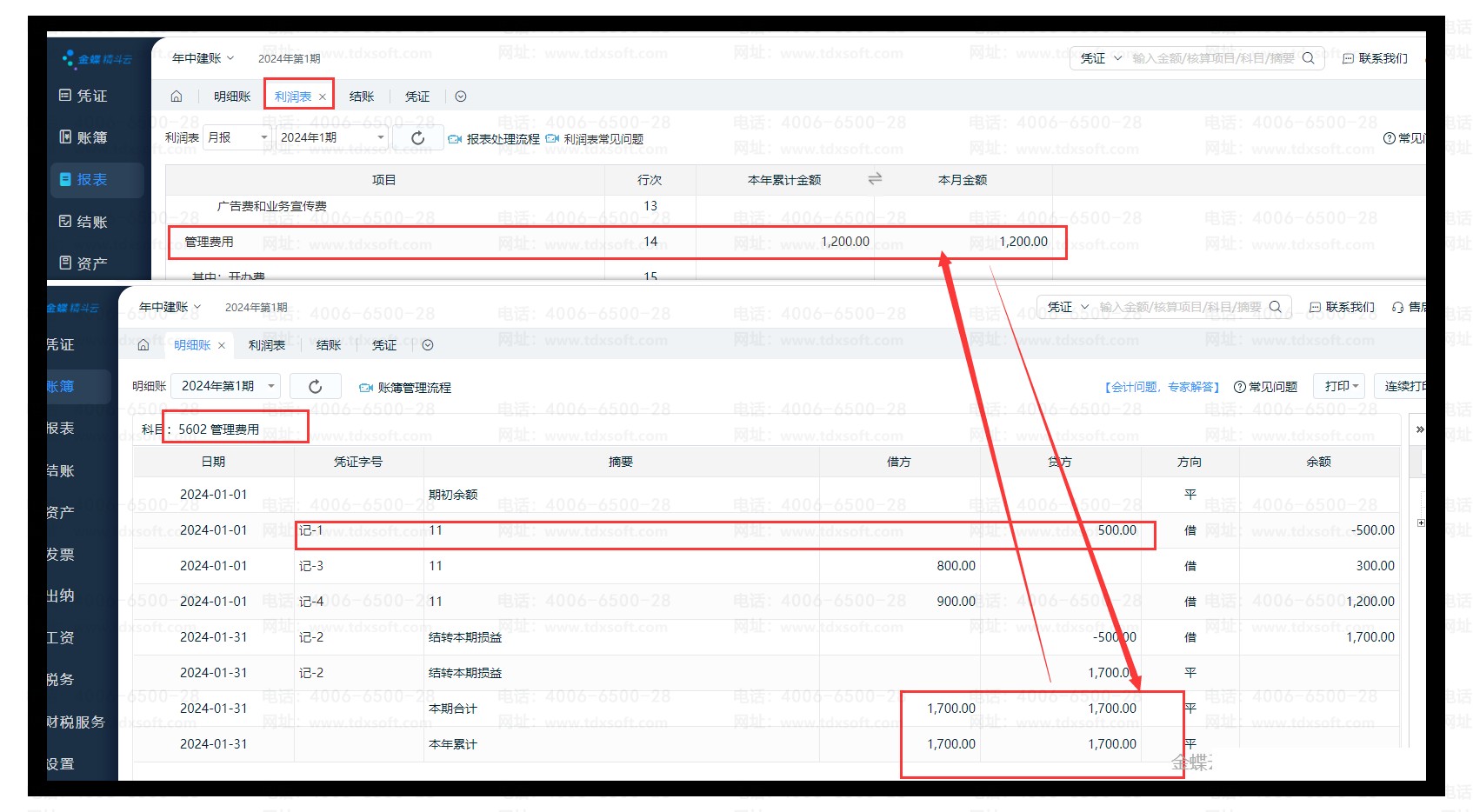This screenshot has width=1473, height=812.
Task: Click 【会计问题, 专家解答】 link
Action: point(1162,387)
